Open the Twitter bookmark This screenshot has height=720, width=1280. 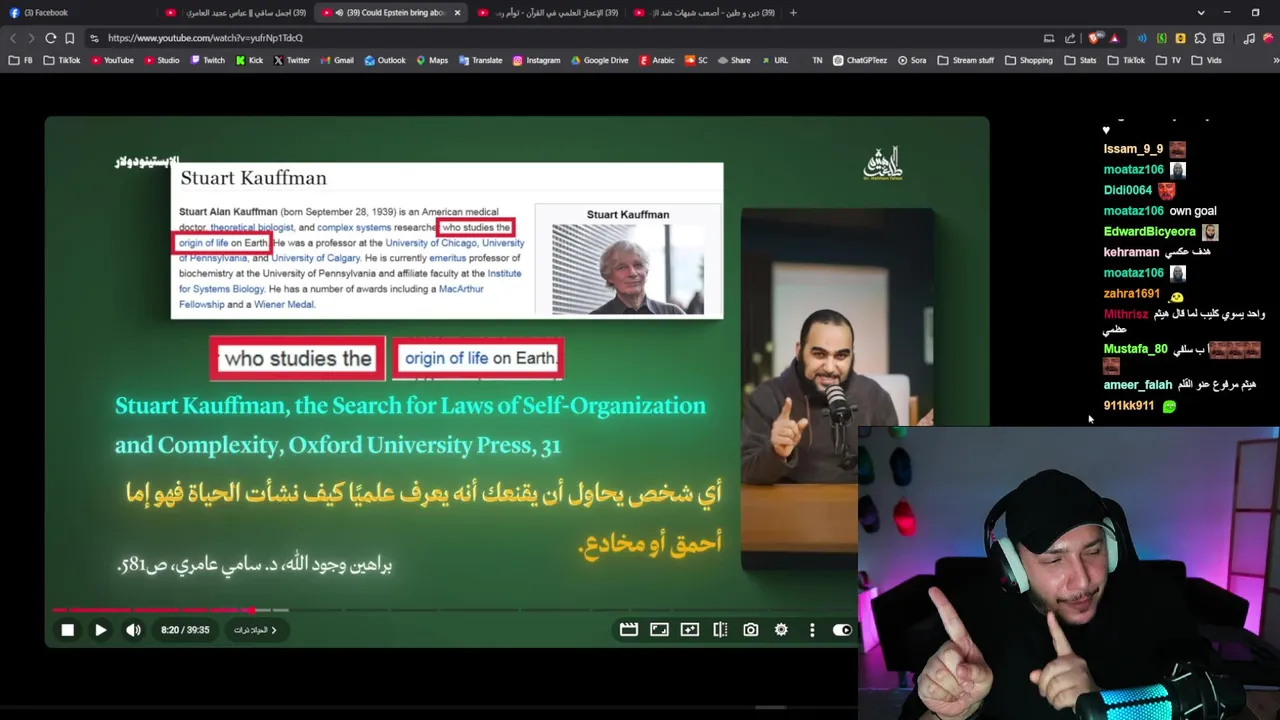pos(291,60)
